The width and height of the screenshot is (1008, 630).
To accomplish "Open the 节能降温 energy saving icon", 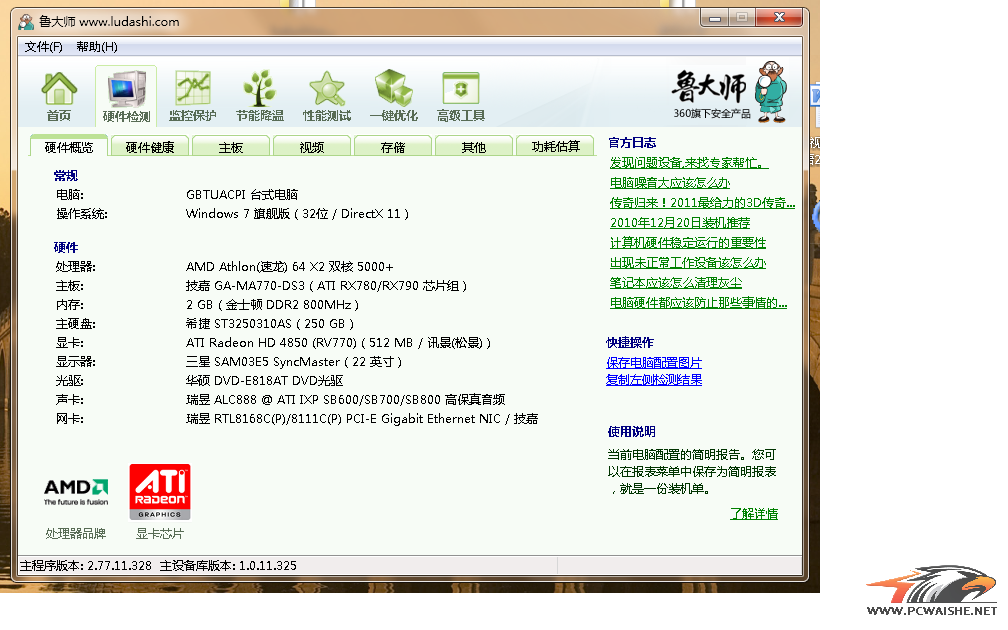I will [x=260, y=96].
